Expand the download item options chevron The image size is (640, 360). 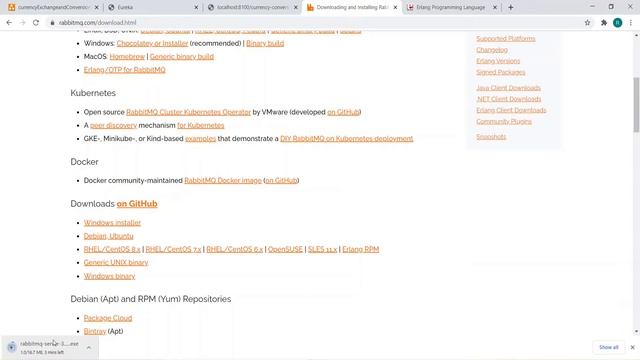click(89, 347)
